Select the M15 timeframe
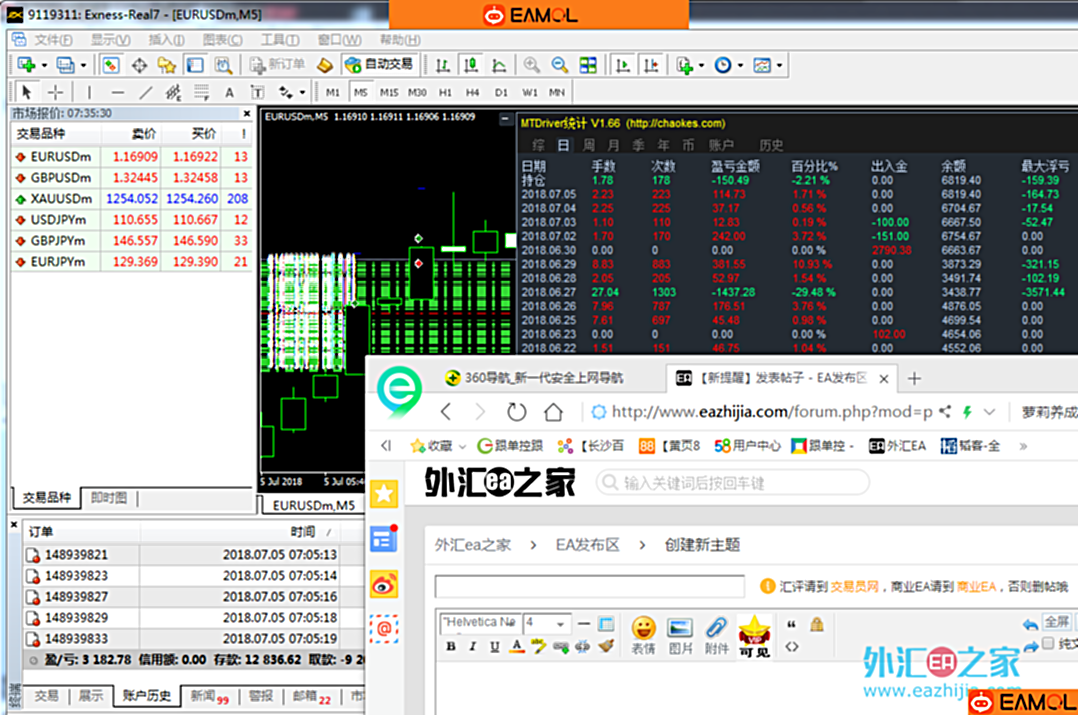Viewport: 1078px width, 715px height. [389, 92]
